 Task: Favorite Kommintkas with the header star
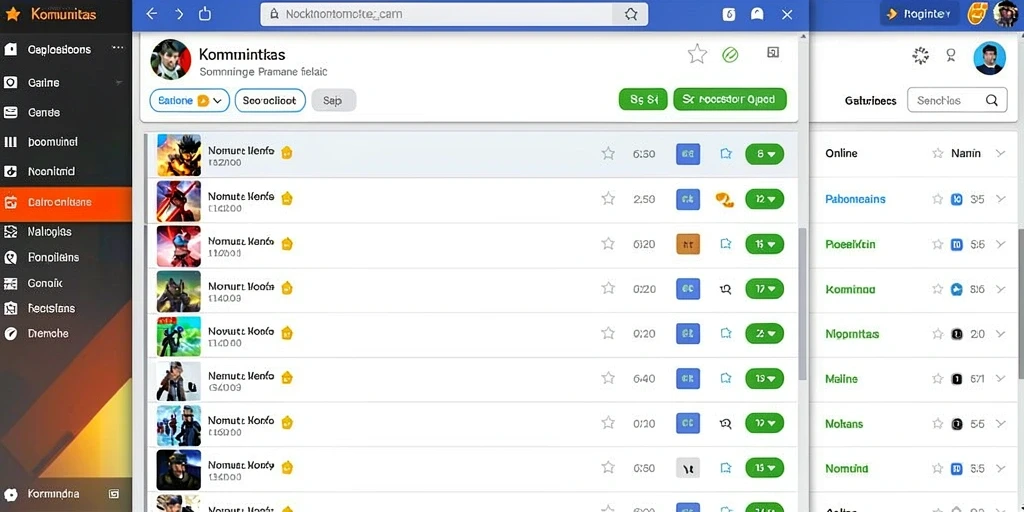[x=697, y=54]
